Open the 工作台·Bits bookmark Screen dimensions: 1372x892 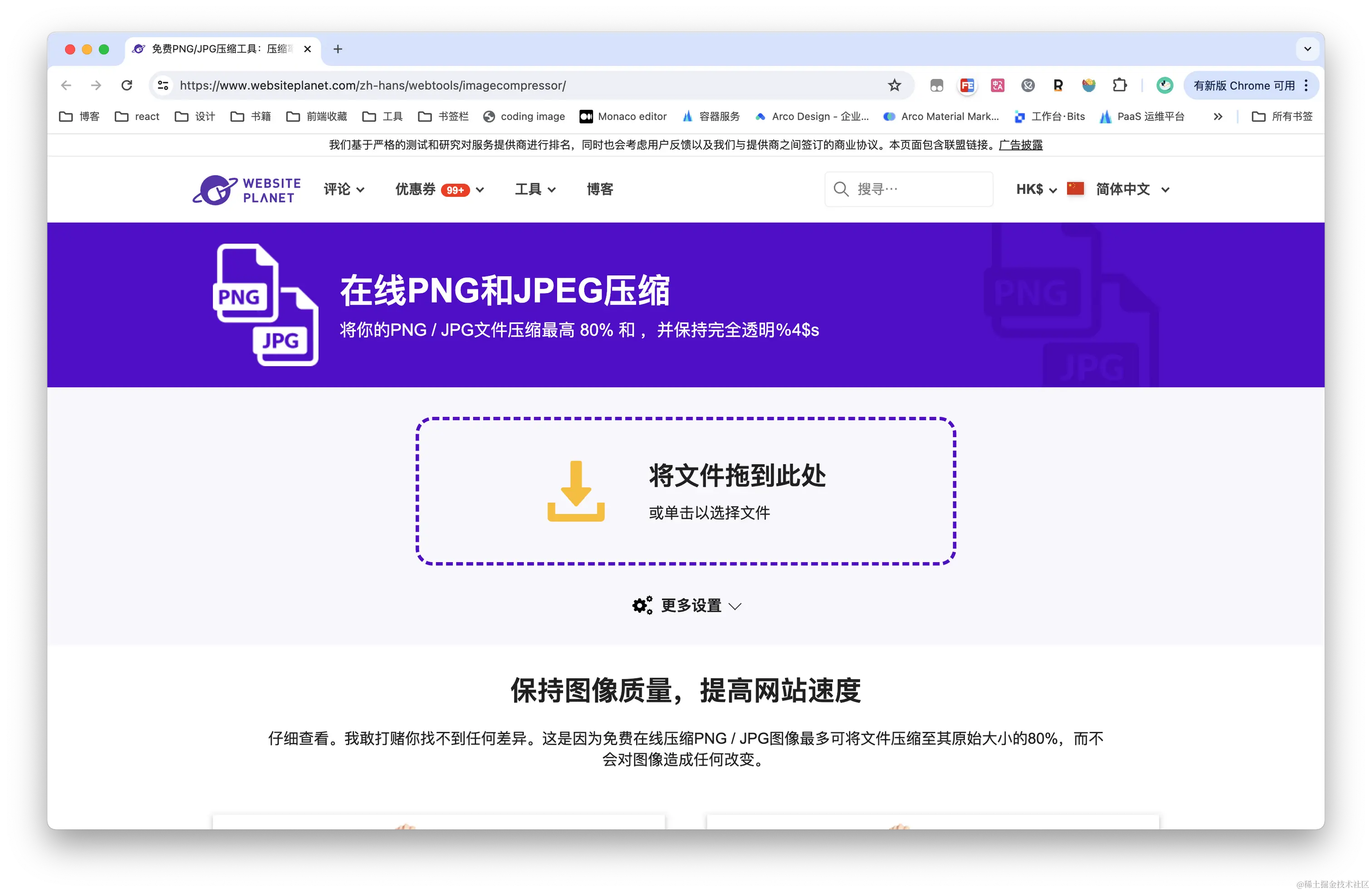1050,117
